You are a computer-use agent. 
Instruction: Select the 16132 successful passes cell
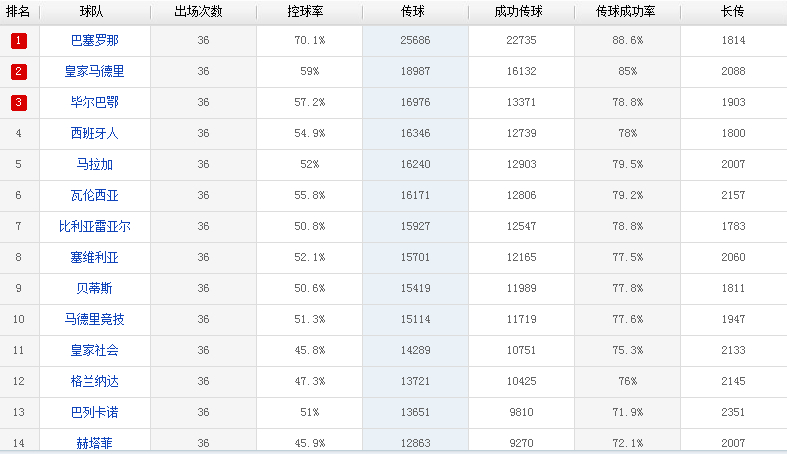click(x=521, y=72)
